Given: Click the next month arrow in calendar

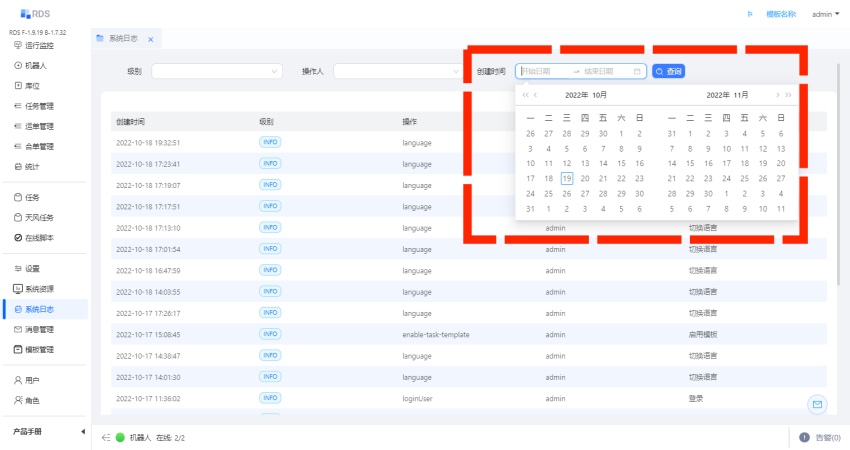Looking at the screenshot, I should click(x=777, y=95).
